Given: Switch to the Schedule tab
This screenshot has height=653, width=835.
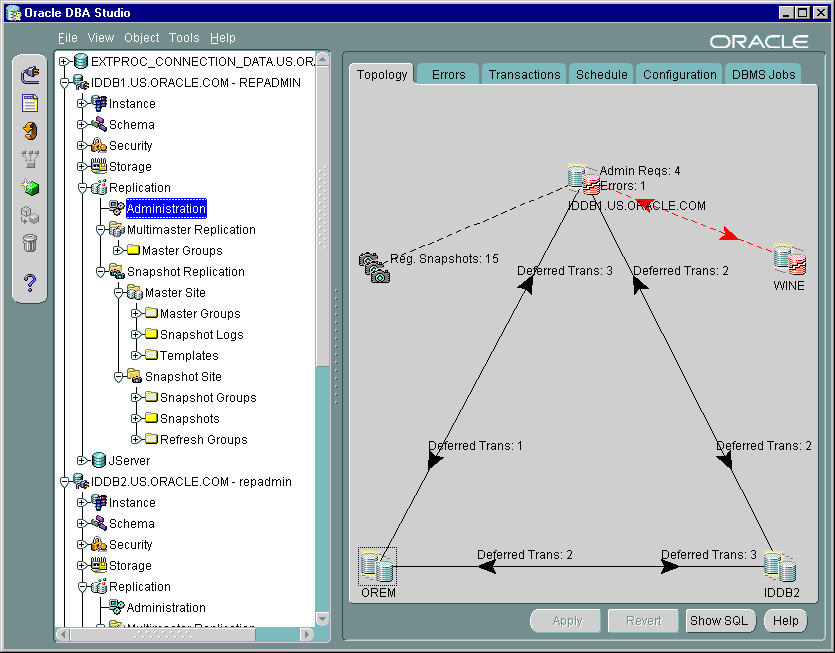Looking at the screenshot, I should (x=602, y=75).
